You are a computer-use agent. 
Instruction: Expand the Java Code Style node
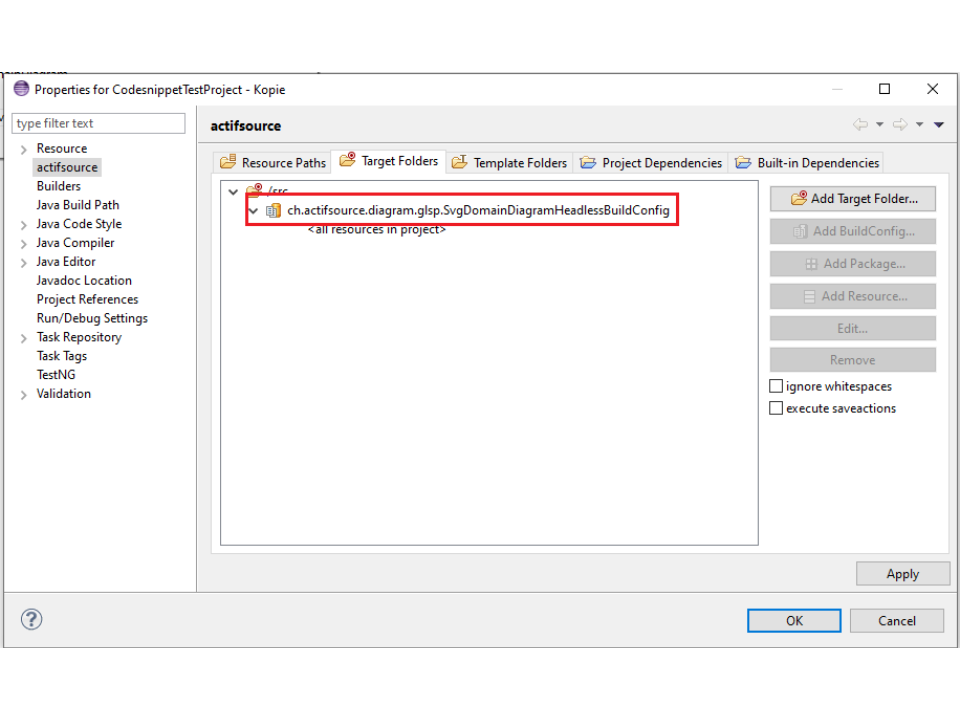[24, 225]
